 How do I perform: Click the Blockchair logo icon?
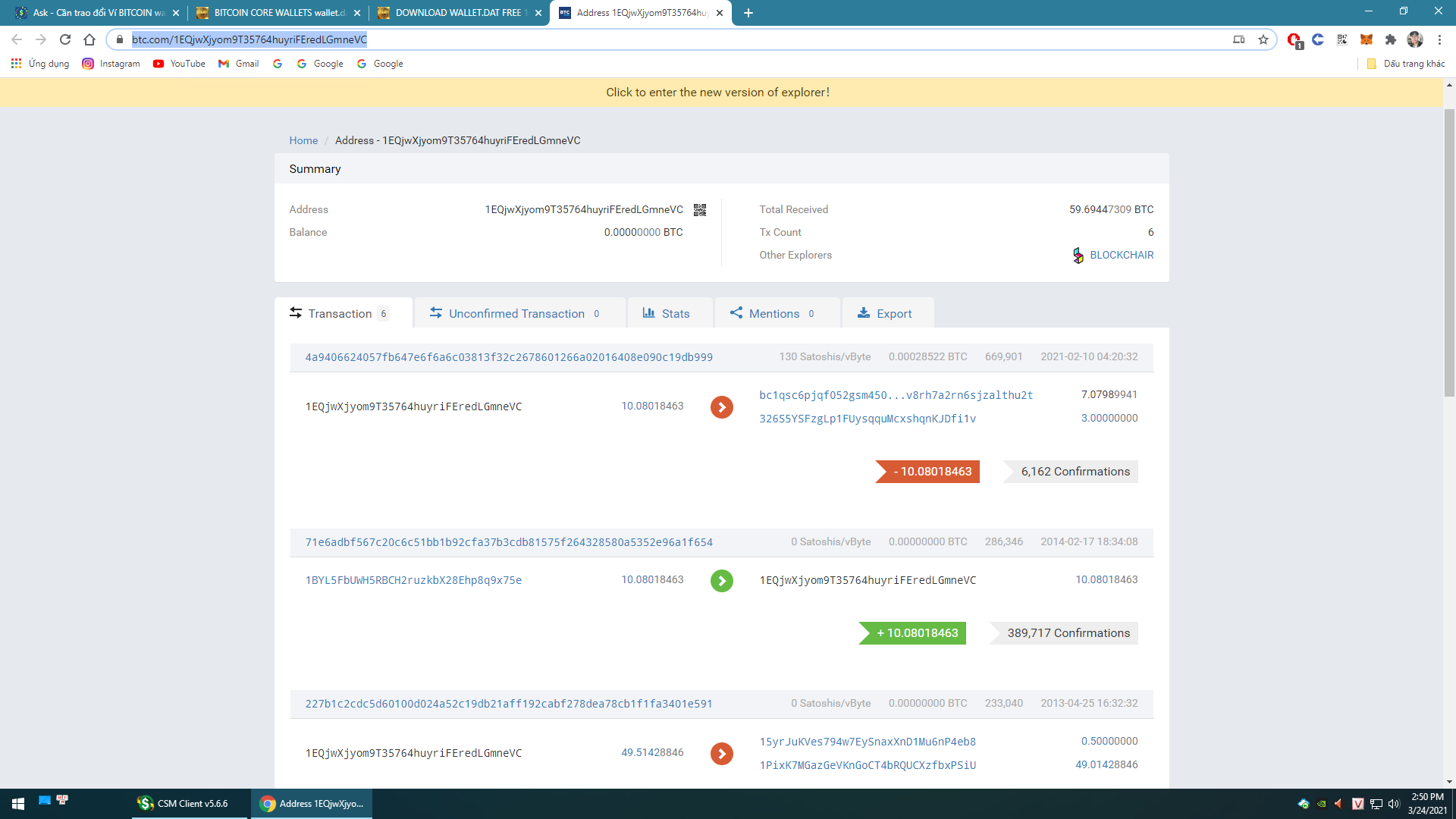coord(1078,256)
